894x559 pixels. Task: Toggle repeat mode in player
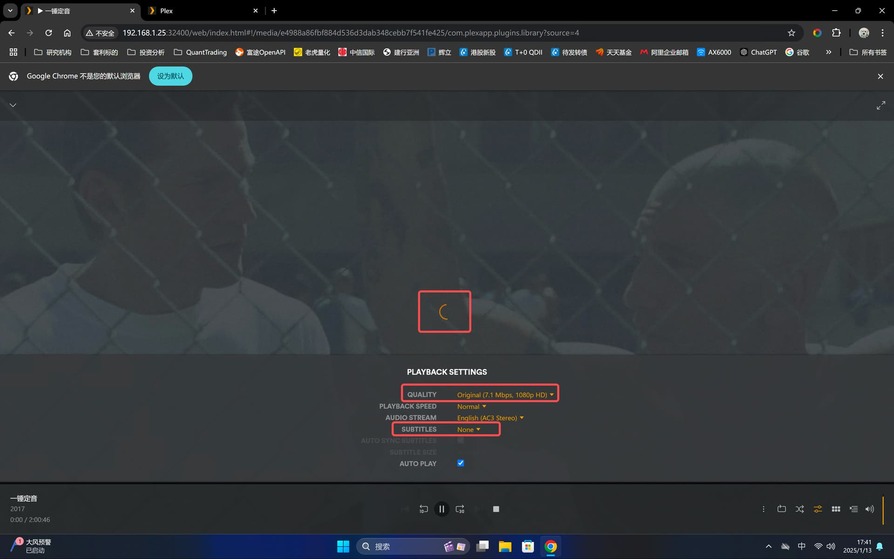coord(782,509)
